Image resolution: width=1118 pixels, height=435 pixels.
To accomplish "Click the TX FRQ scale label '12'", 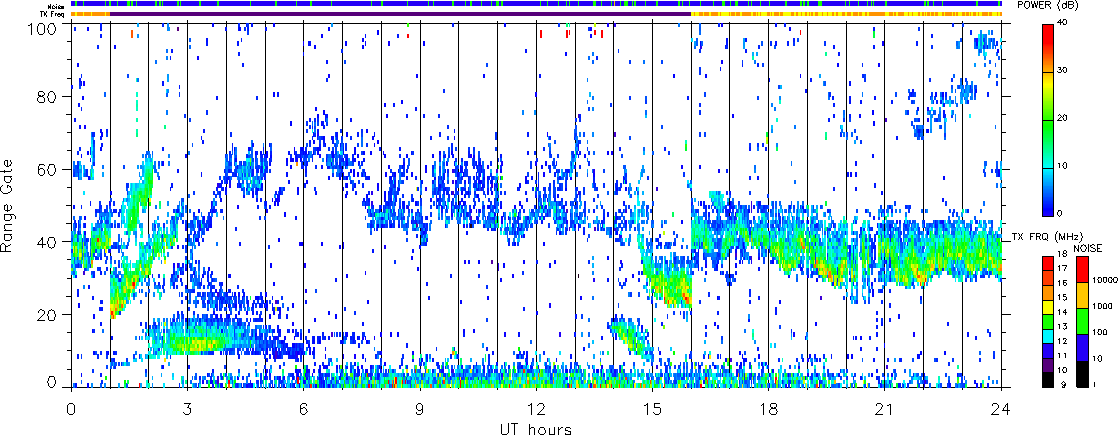I will (x=1062, y=341).
